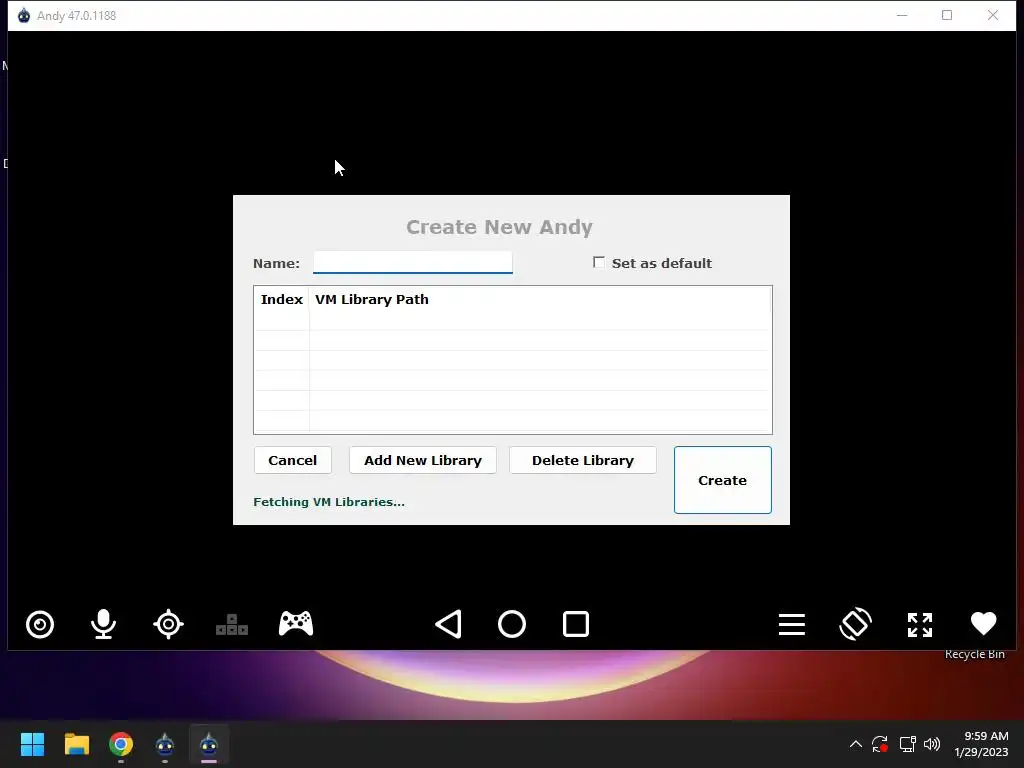Close the Andy window

pos(993,15)
